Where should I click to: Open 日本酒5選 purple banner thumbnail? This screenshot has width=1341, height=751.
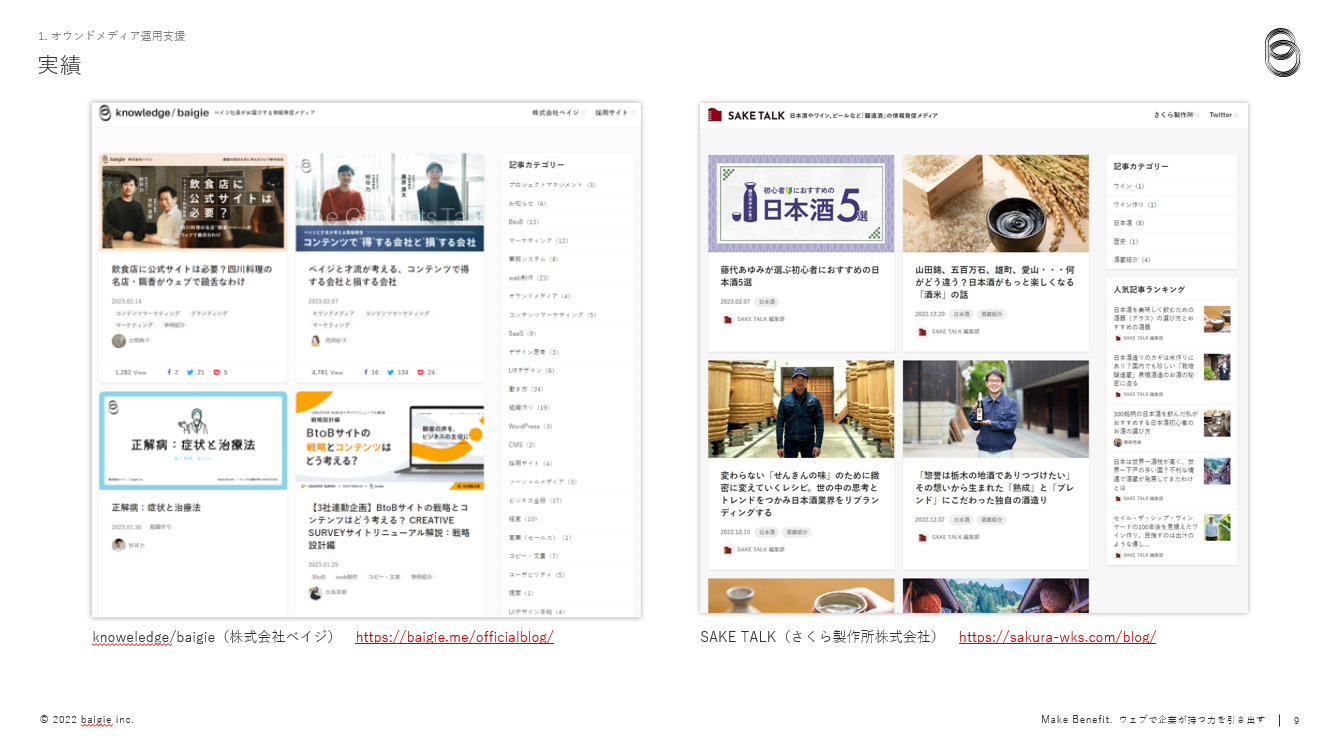pyautogui.click(x=801, y=203)
